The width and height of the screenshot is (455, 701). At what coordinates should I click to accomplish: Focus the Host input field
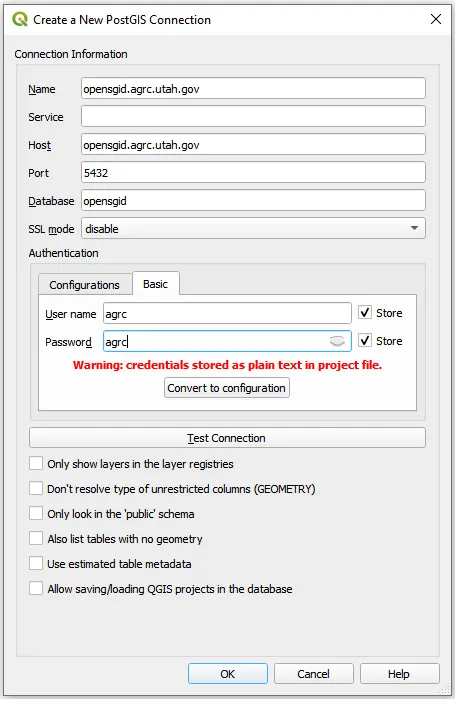pos(253,144)
